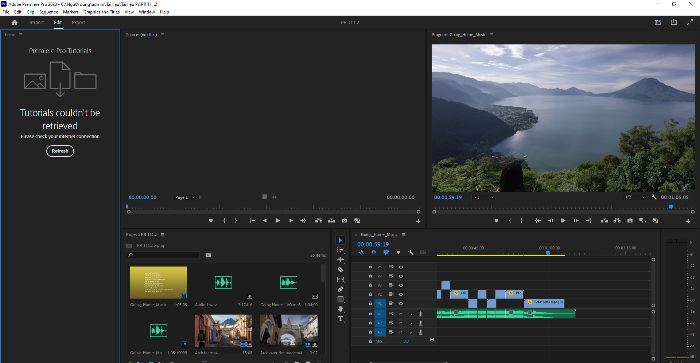The width and height of the screenshot is (700, 363).
Task: Toggle visibility eye of the third video track
Action: click(x=401, y=285)
